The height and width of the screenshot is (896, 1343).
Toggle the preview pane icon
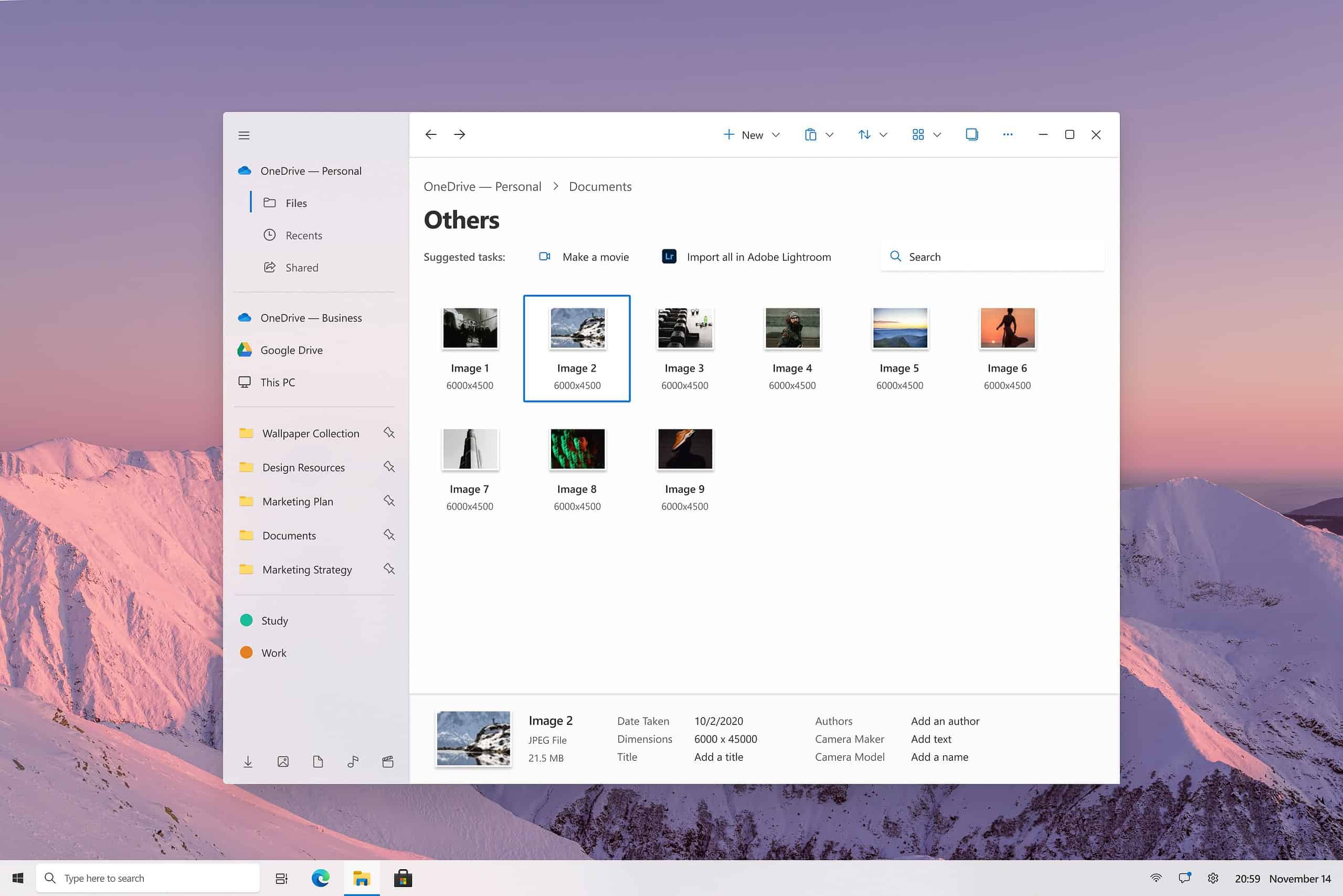[971, 134]
